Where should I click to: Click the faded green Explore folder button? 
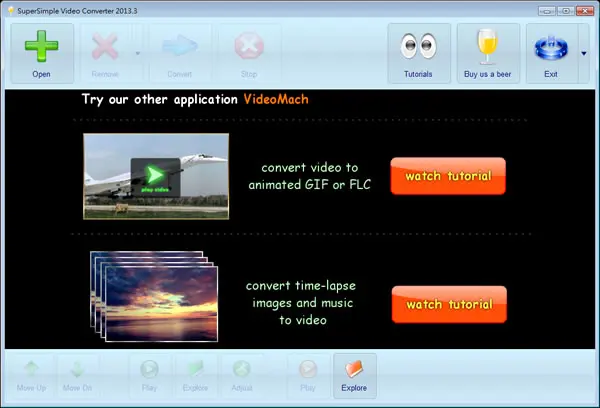tap(195, 376)
